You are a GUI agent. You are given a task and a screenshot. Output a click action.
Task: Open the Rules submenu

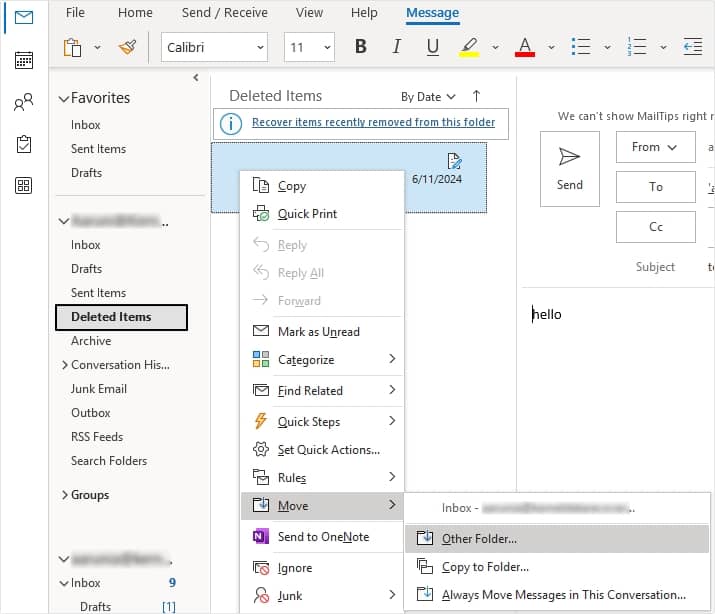pyautogui.click(x=322, y=478)
